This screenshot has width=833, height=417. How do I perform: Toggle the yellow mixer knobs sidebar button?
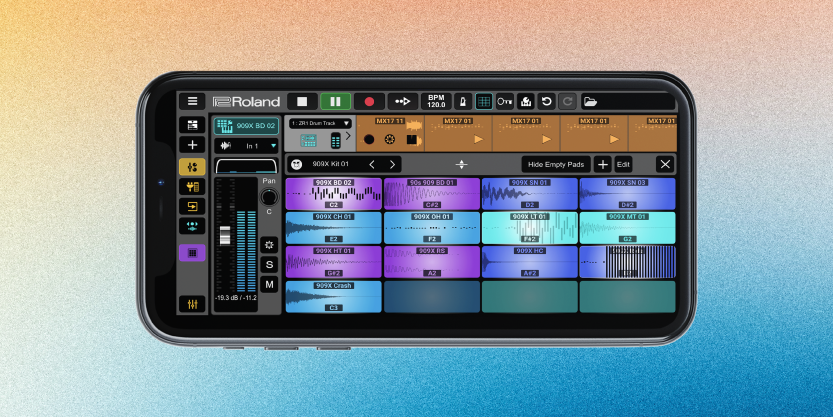click(192, 167)
